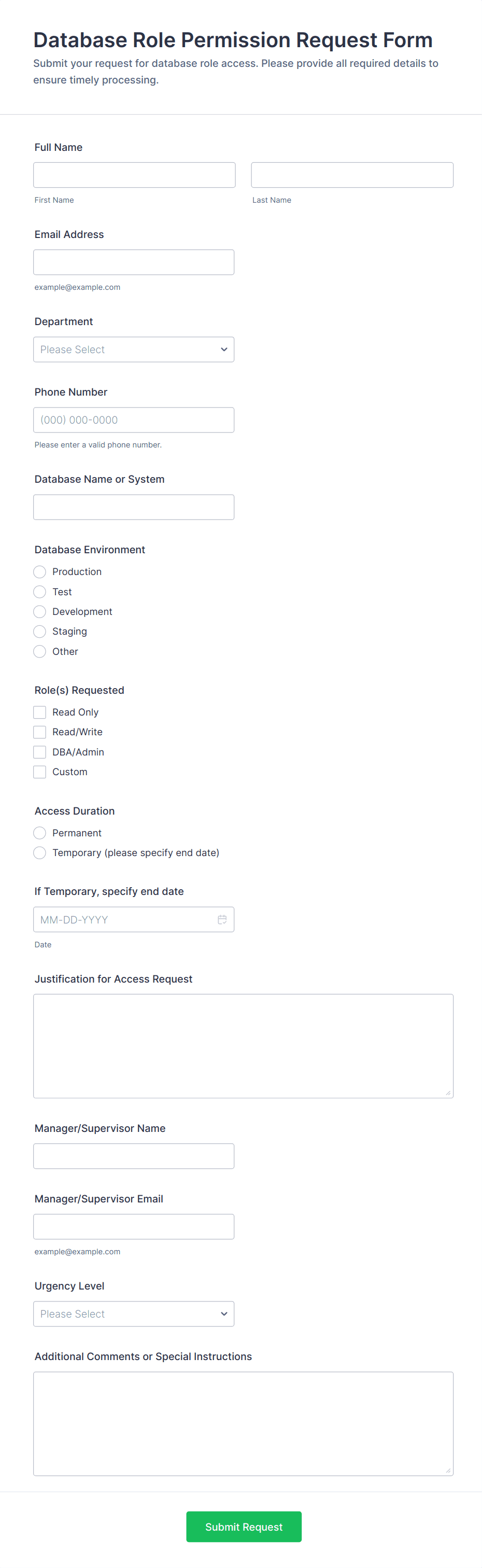482x1568 pixels.
Task: Focus the First Name input field
Action: tap(134, 175)
